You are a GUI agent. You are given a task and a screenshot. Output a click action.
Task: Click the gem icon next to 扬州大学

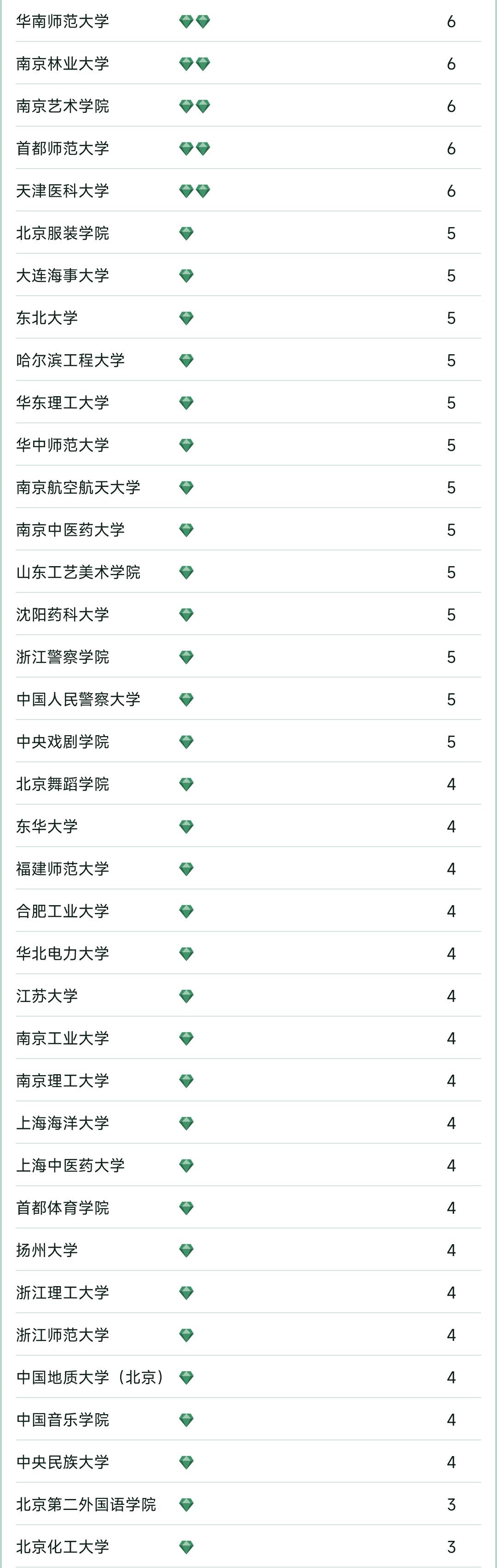click(x=187, y=1250)
